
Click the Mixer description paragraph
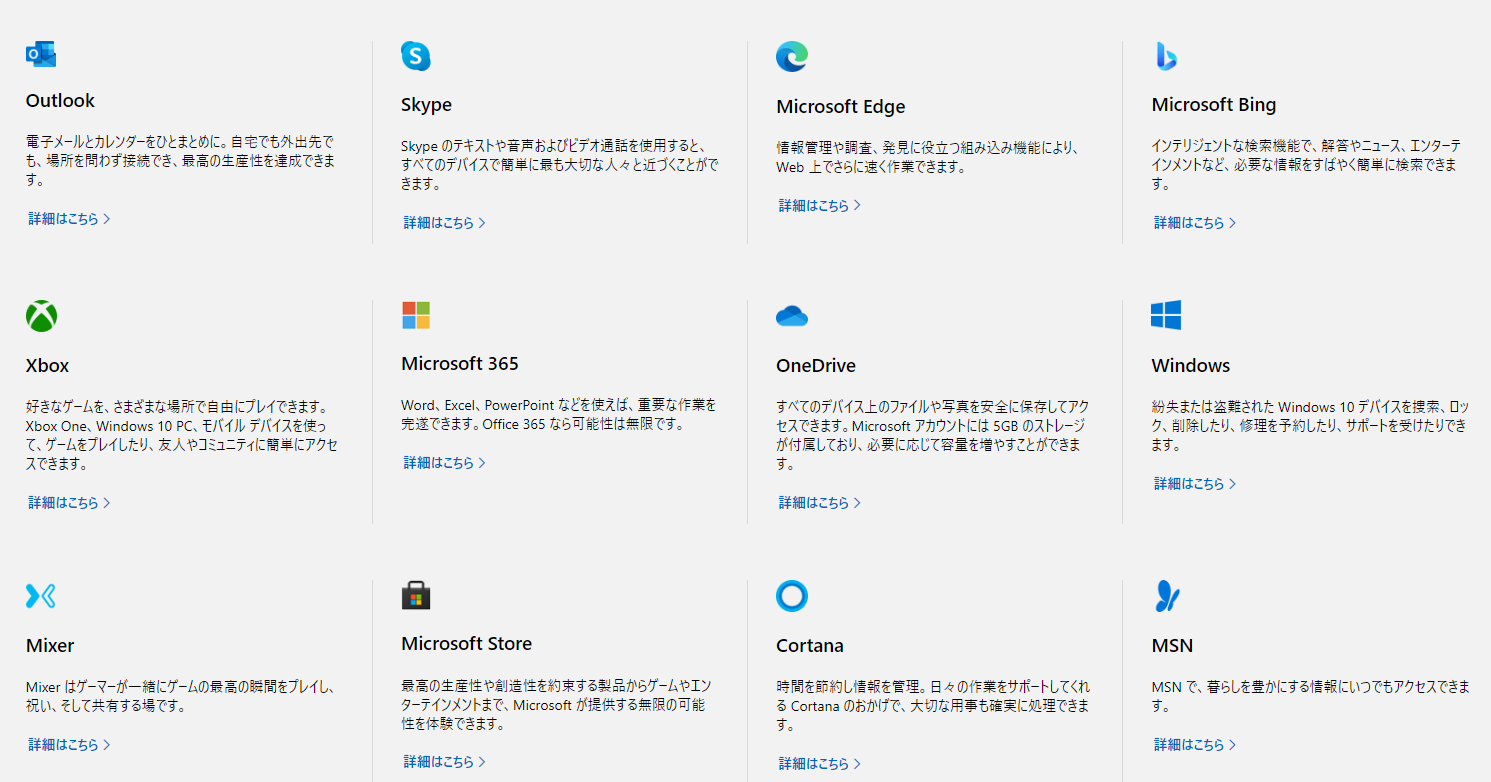click(180, 697)
